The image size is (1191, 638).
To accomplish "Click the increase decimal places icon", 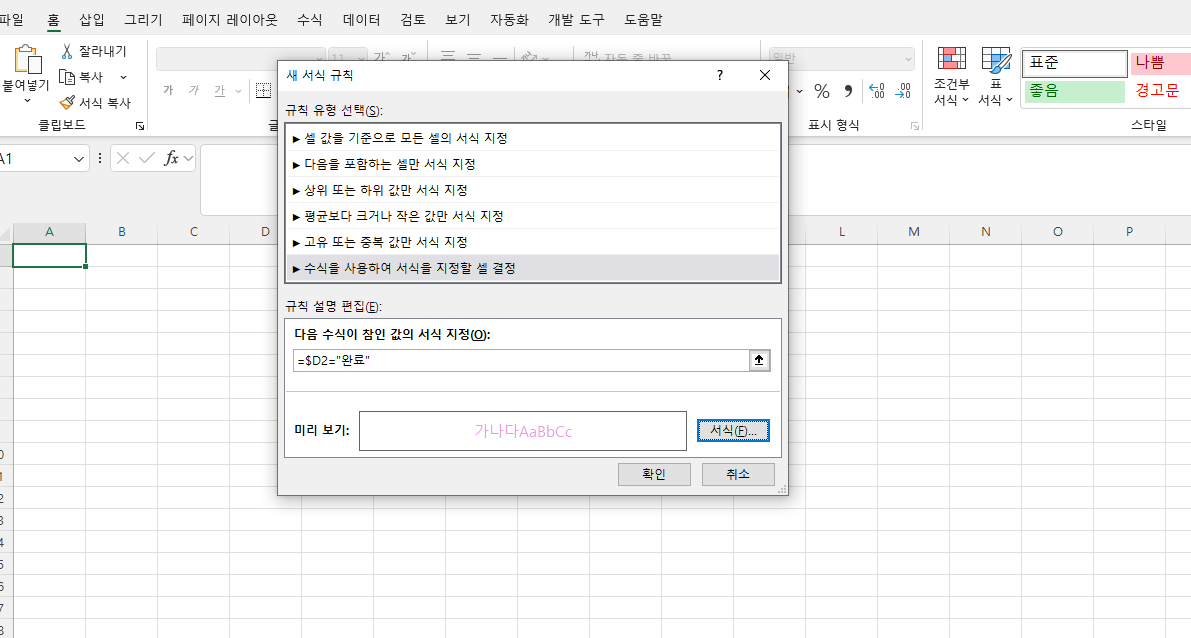I will point(877,90).
